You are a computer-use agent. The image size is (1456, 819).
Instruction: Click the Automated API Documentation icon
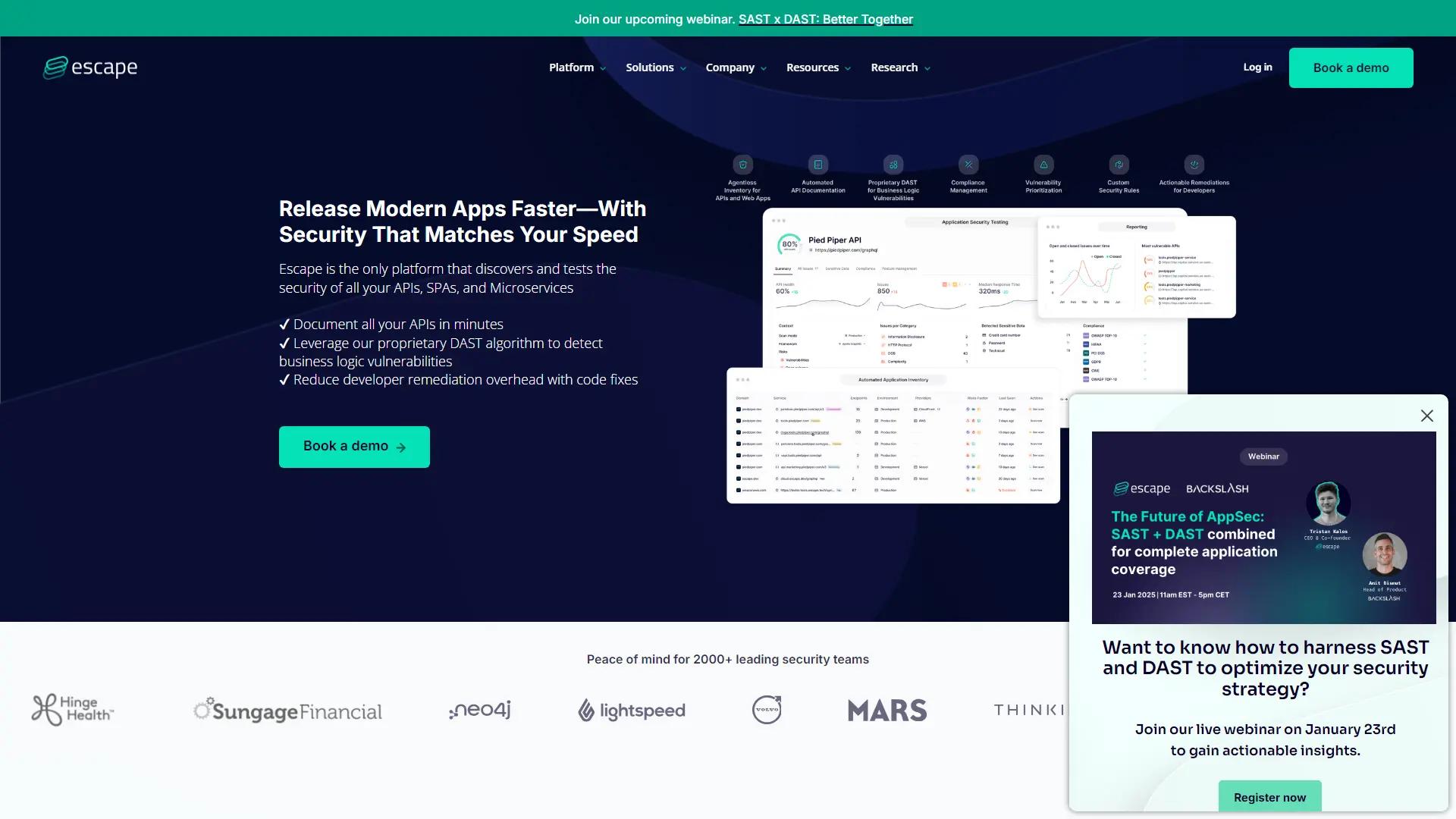pos(817,165)
